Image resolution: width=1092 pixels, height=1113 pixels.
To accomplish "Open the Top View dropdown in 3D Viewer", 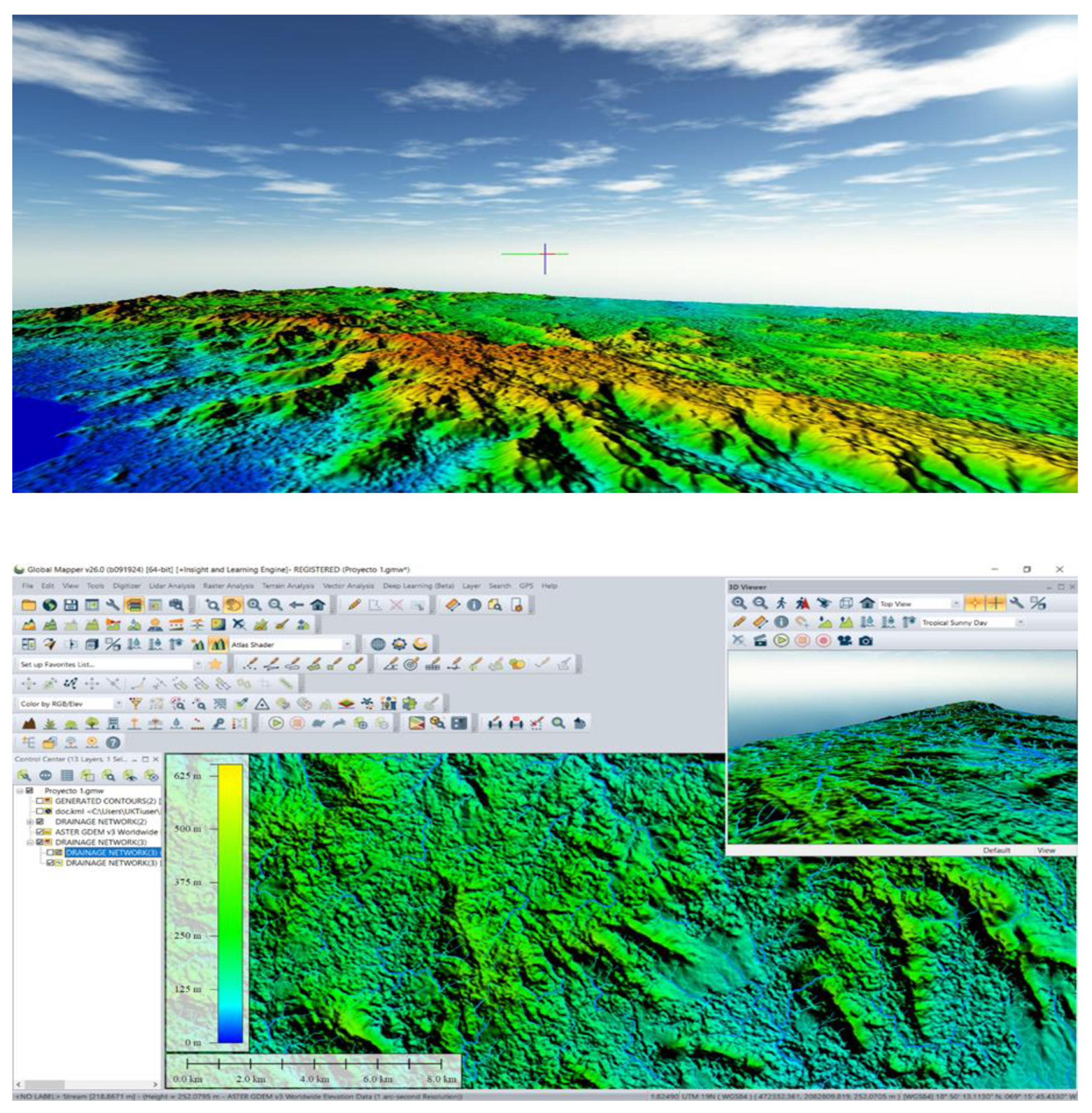I will tap(956, 604).
